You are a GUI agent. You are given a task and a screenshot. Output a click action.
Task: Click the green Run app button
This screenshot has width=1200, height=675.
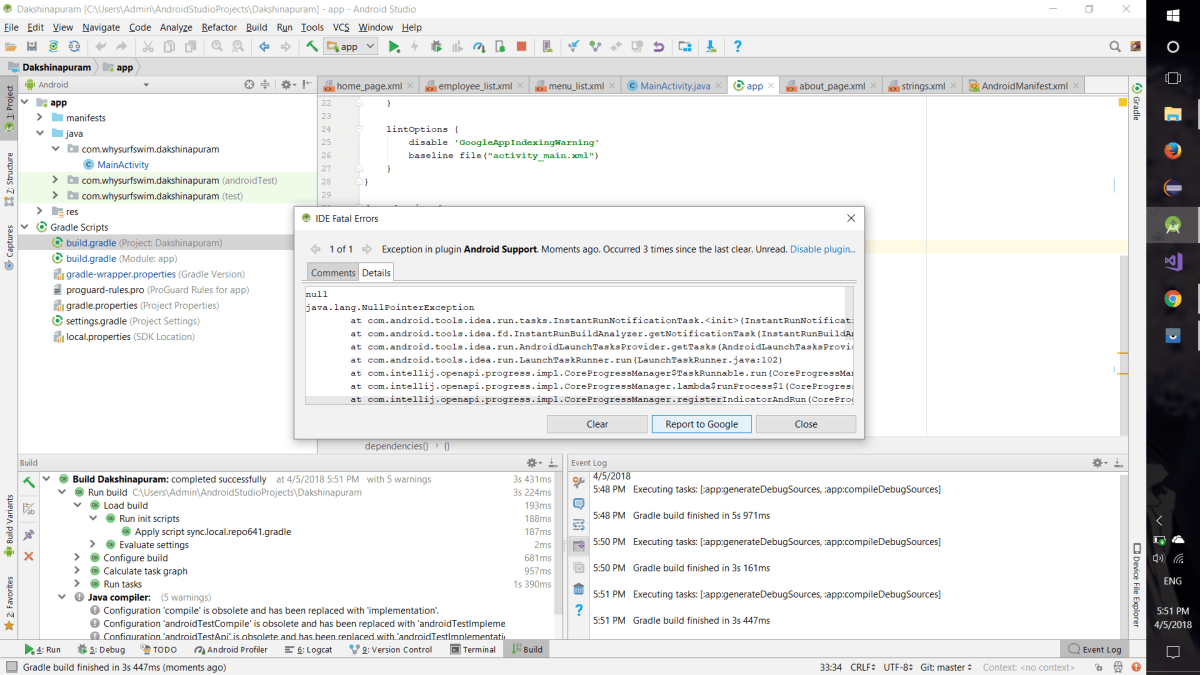394,47
